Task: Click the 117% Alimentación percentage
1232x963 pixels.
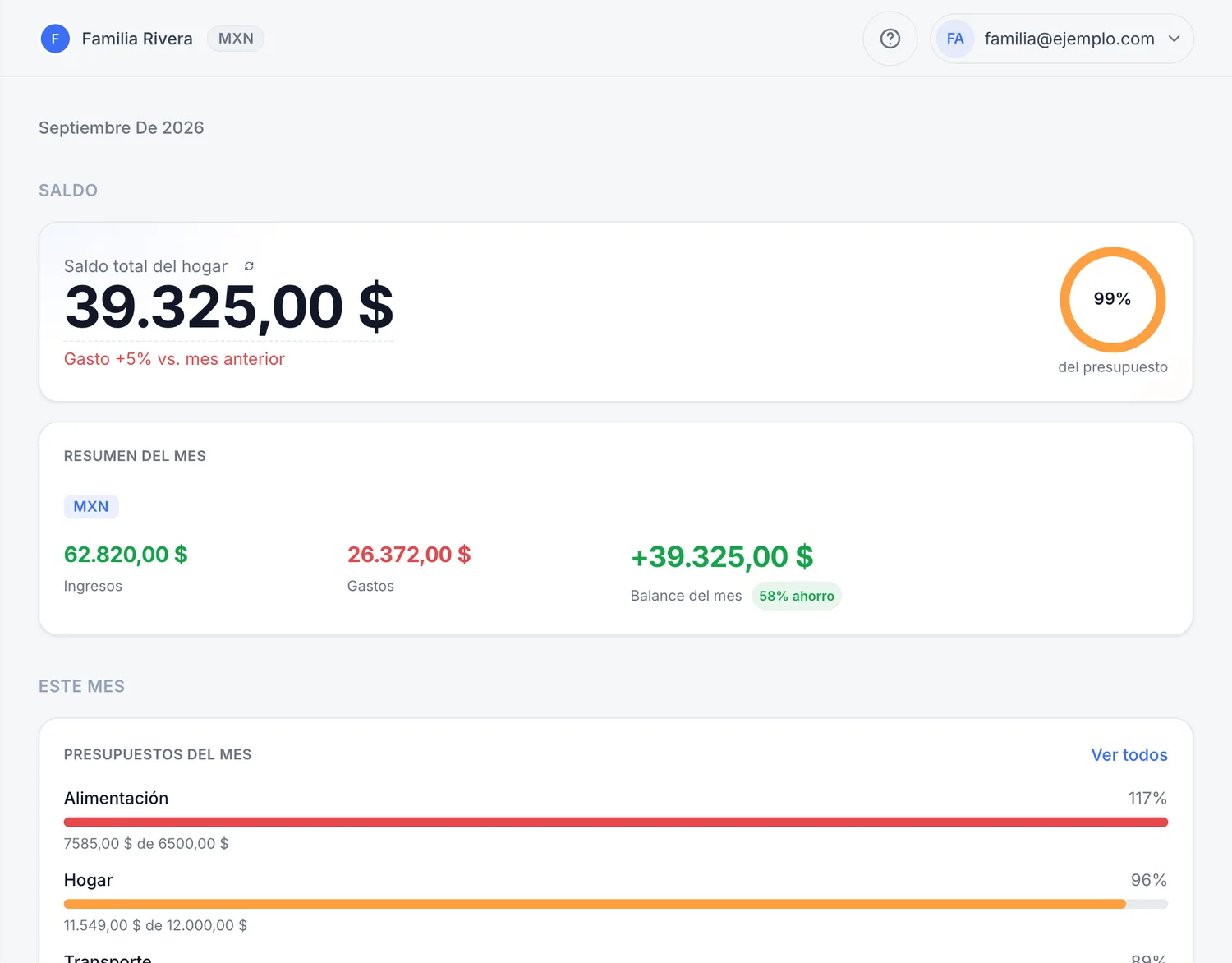Action: [1147, 798]
